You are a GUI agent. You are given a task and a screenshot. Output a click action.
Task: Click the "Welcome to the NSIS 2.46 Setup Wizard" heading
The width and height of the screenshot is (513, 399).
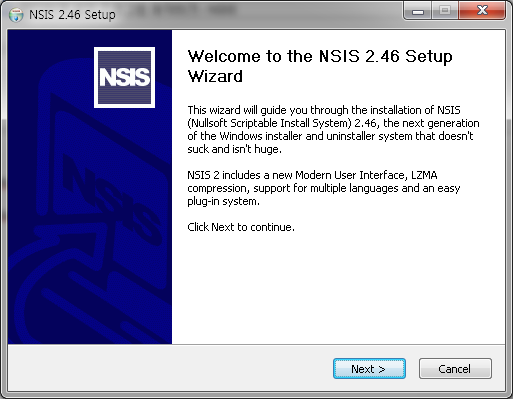[x=320, y=66]
